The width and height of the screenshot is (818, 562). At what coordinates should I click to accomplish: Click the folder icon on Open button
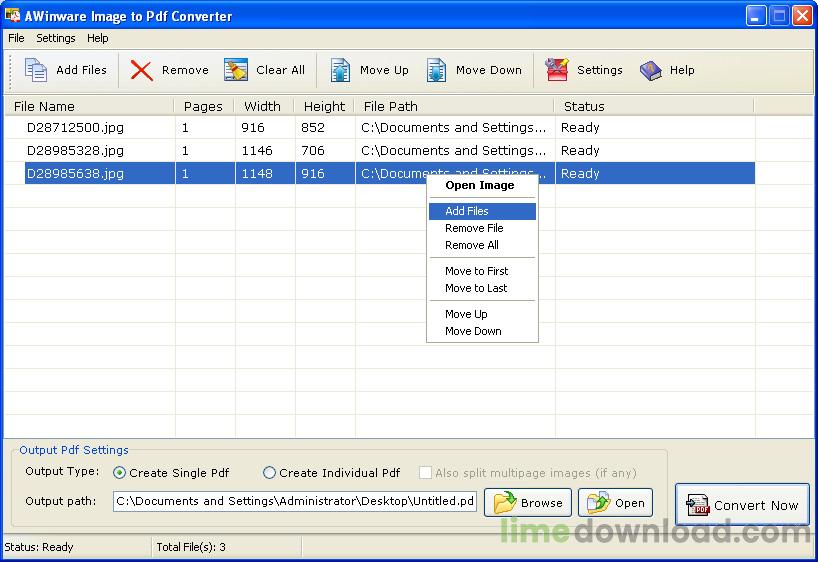[598, 503]
